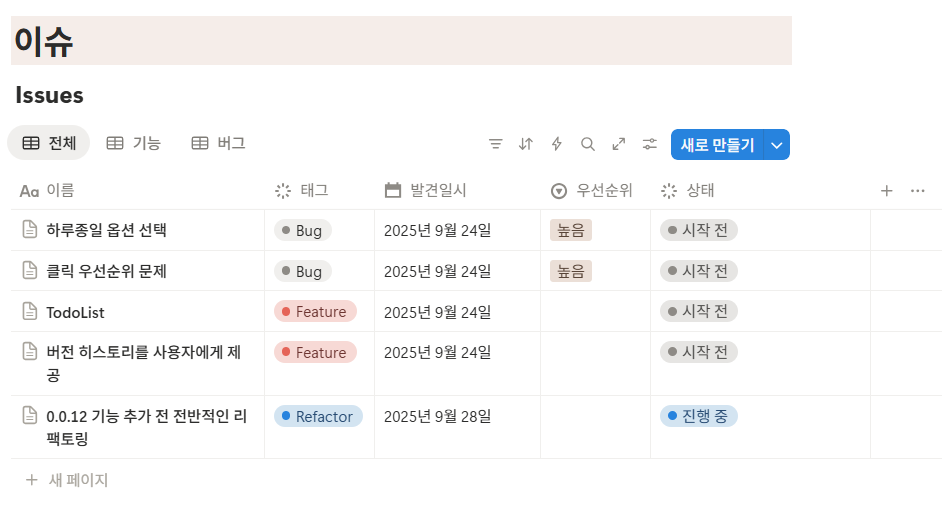This screenshot has height=505, width=951.
Task: Open 하루종일 옵션 선택 page
Action: tap(107, 230)
